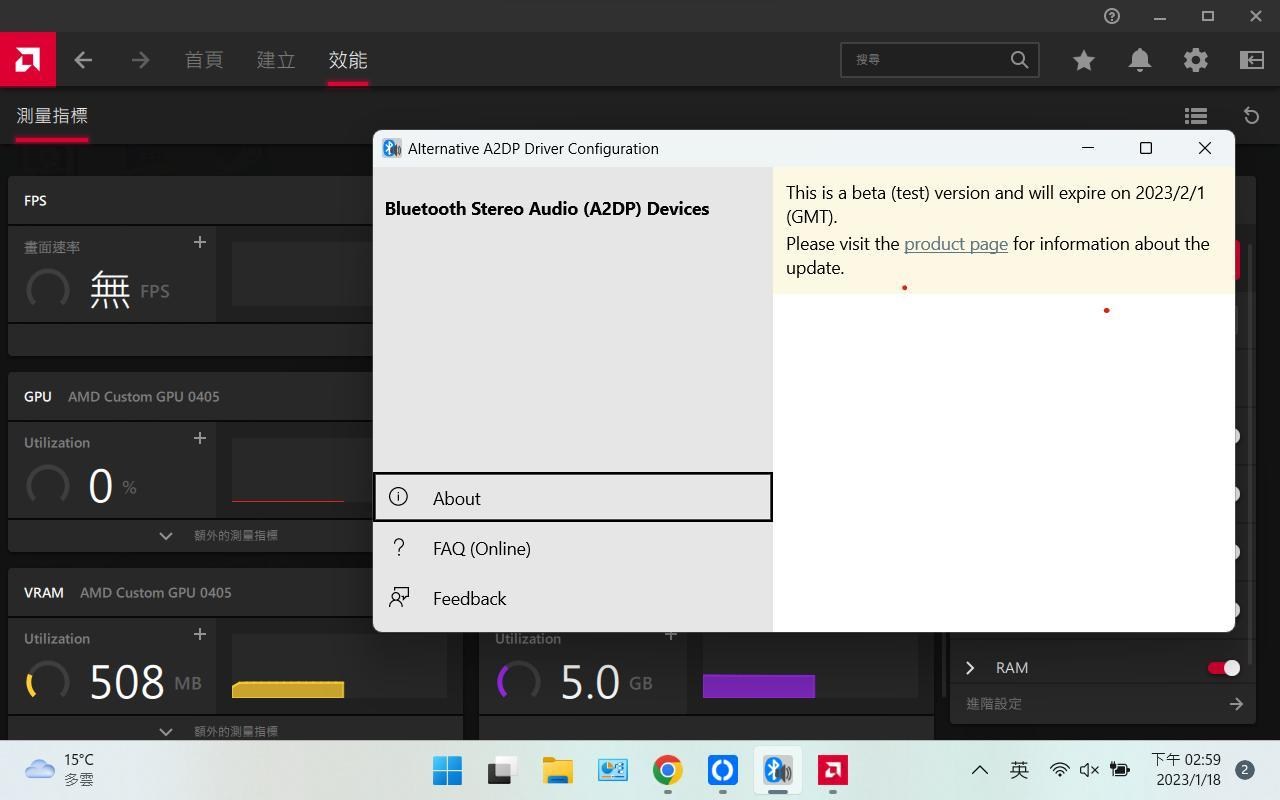
Task: Expand extra metrics under GPU utilization
Action: coord(166,536)
